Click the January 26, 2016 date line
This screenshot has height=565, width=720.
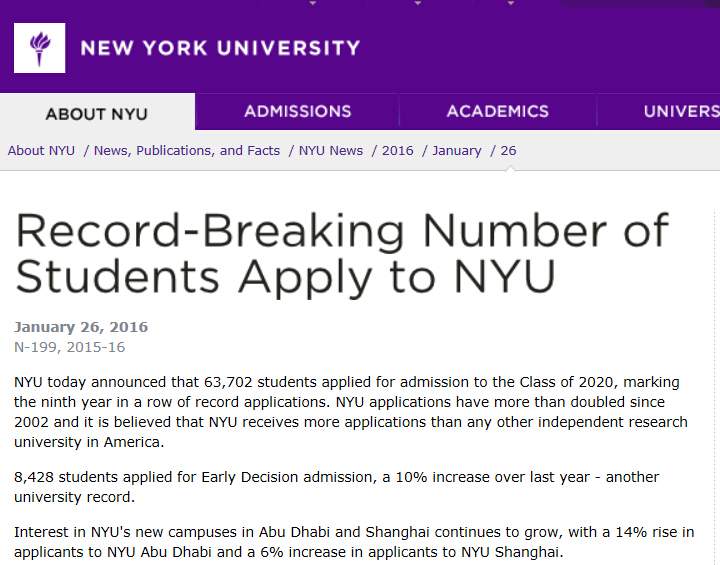tap(81, 327)
